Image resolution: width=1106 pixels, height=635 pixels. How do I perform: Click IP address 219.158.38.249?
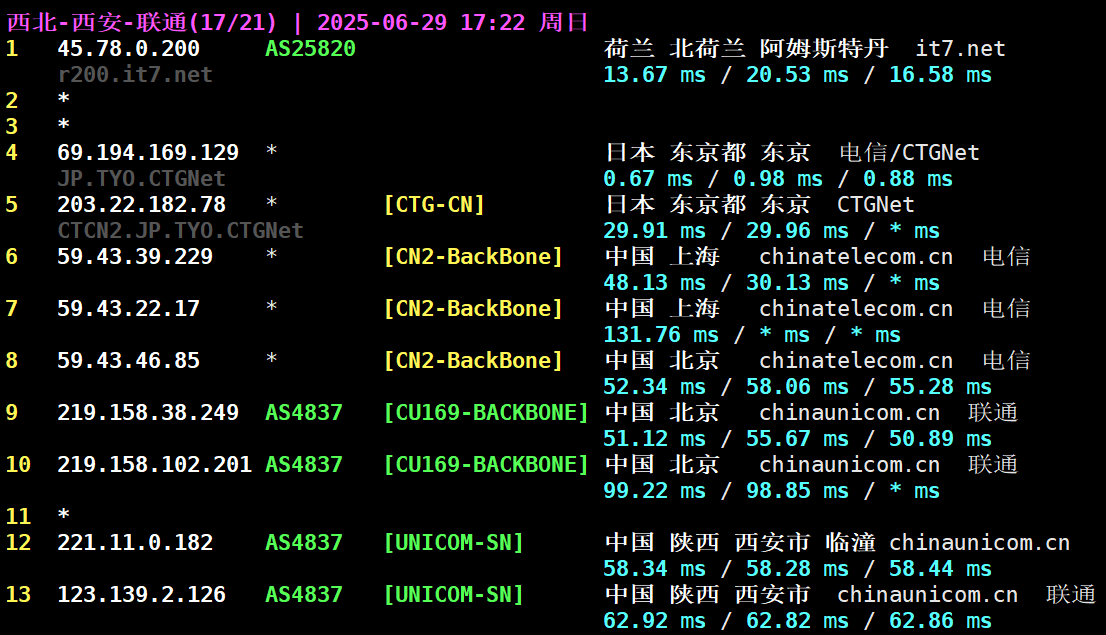pos(148,412)
